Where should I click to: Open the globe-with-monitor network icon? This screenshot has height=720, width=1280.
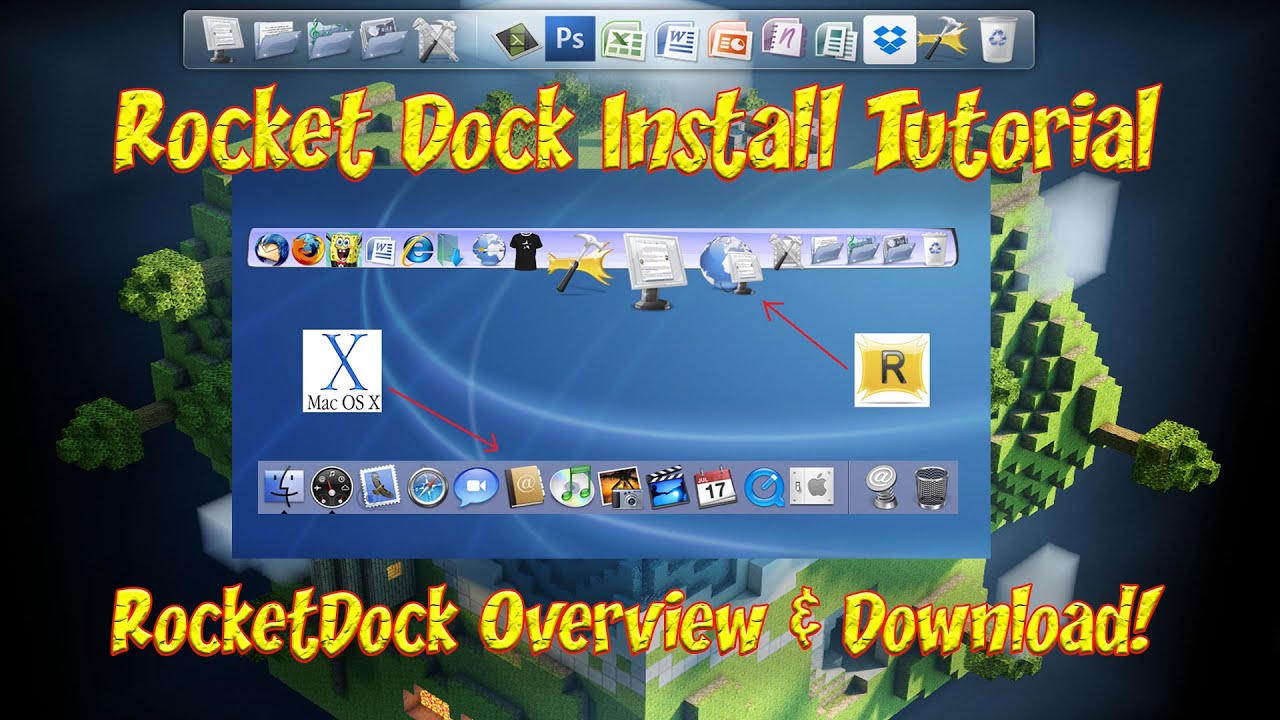click(x=733, y=263)
